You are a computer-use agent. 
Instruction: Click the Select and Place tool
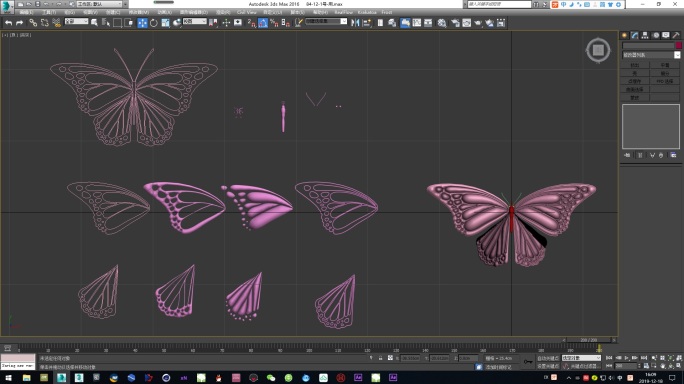177,23
